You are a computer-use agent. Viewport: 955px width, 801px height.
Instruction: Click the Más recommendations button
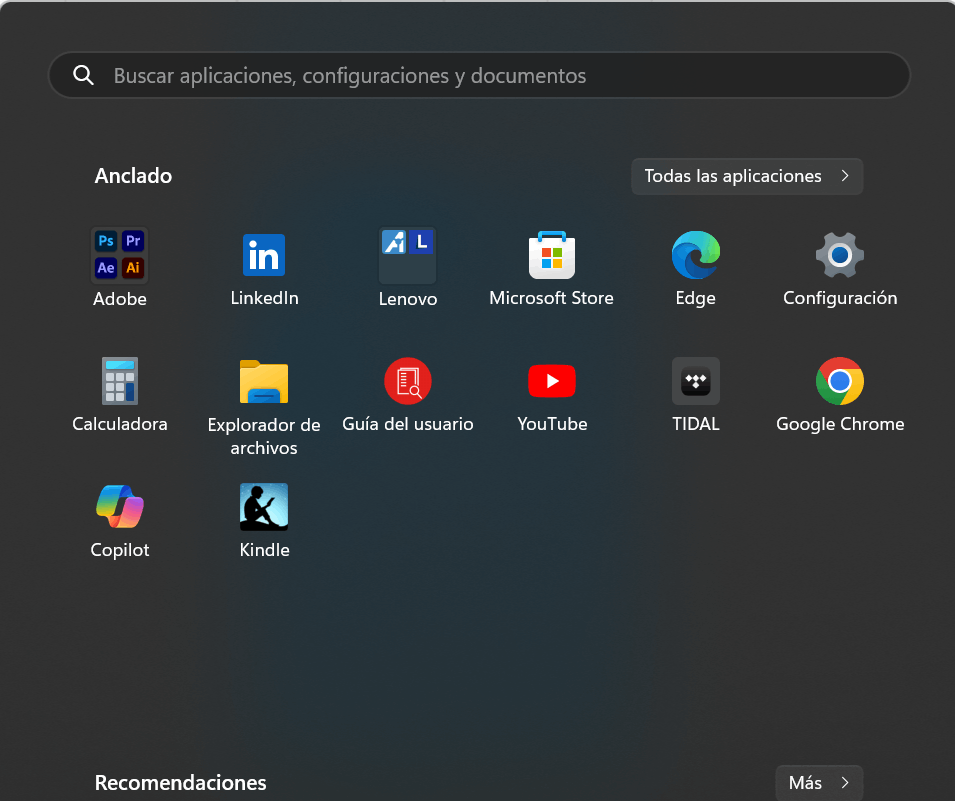pos(819,783)
